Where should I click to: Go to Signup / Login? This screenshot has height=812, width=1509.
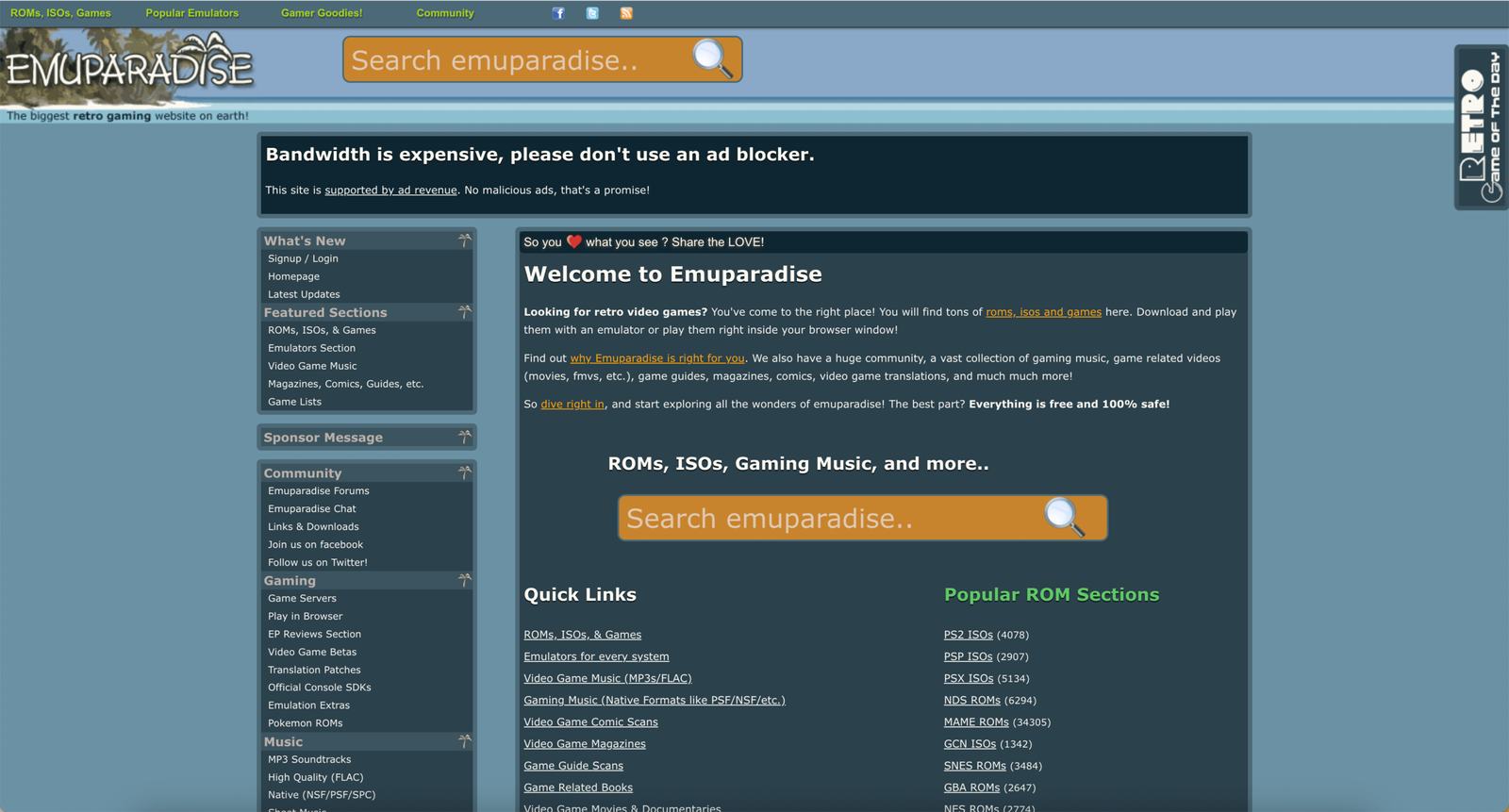coord(303,258)
